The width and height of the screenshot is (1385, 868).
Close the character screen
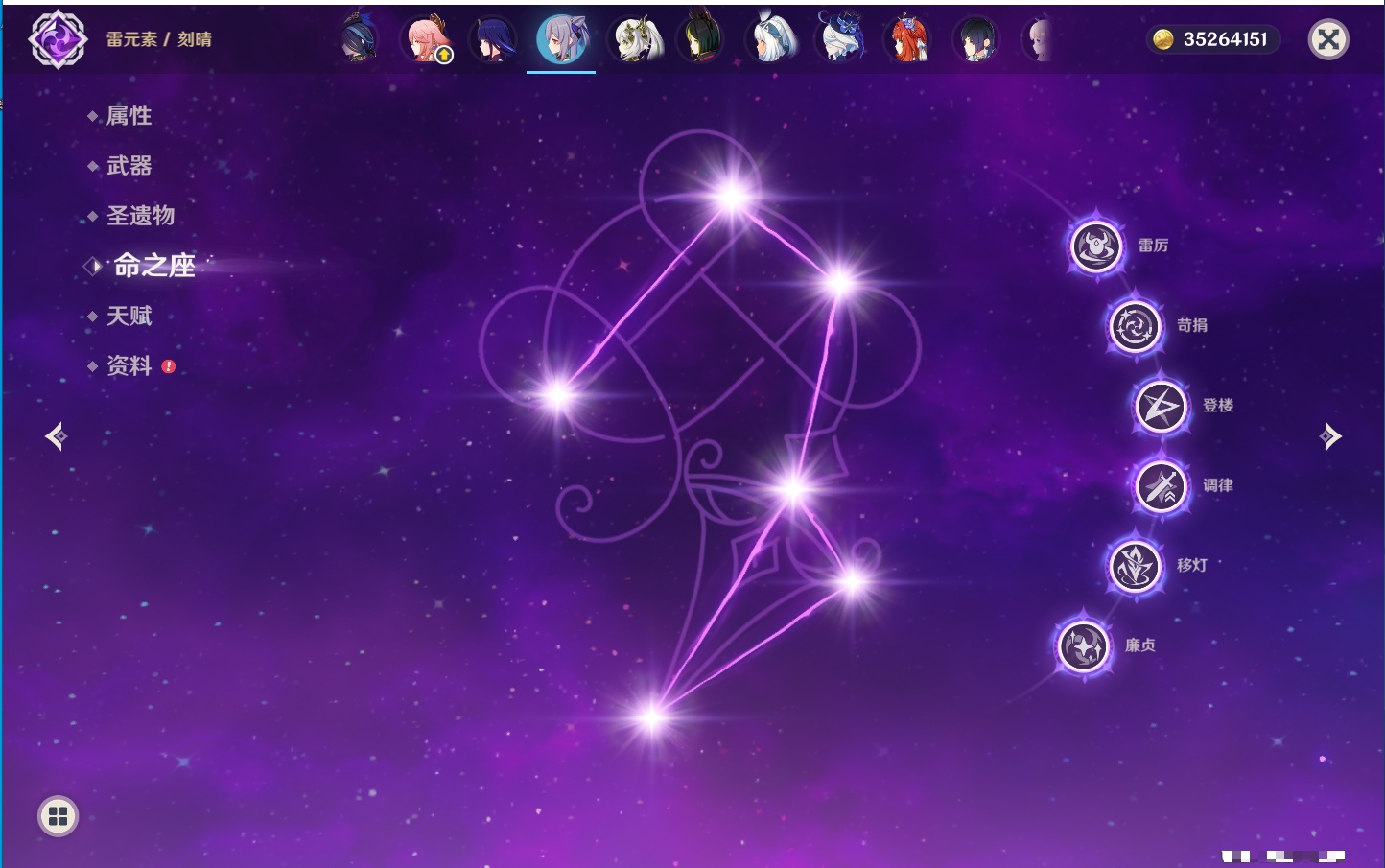coord(1328,39)
